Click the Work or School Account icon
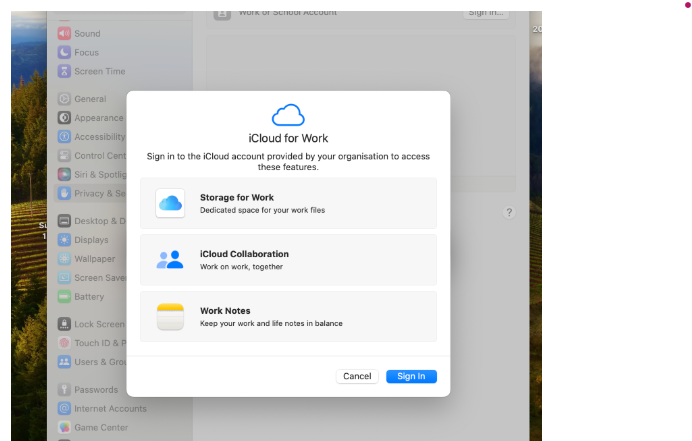Screen dimensions: 692x441 [x=222, y=14]
